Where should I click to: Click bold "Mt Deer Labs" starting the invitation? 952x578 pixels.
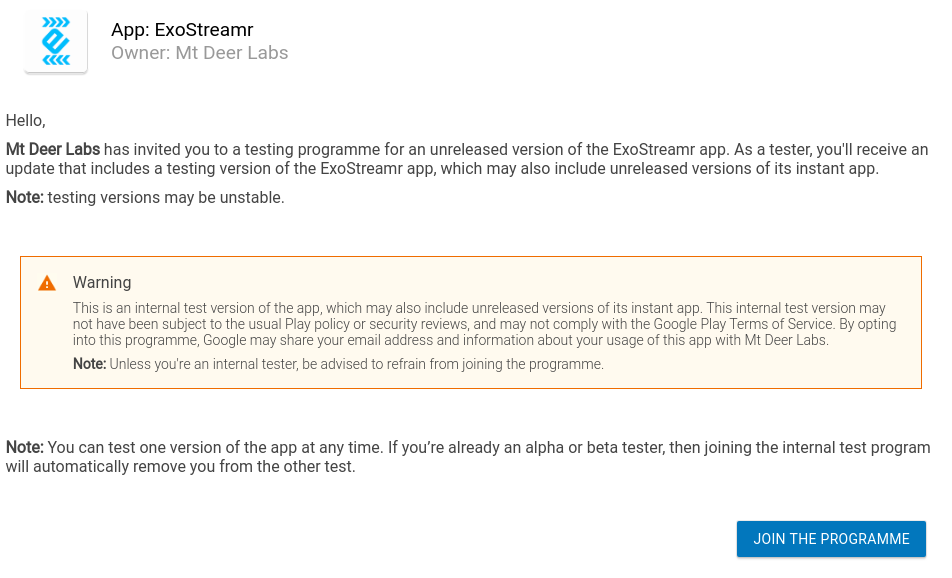[x=53, y=149]
